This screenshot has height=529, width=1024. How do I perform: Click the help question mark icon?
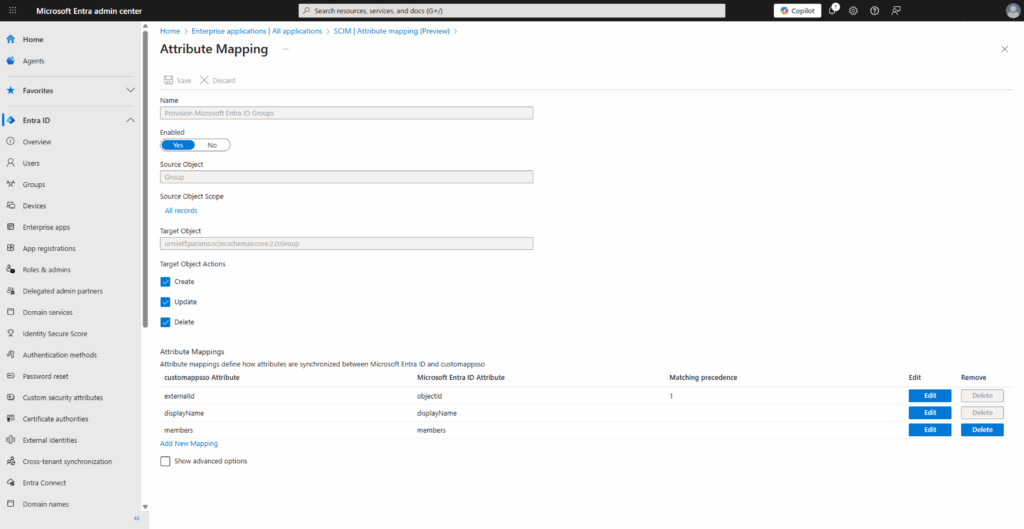(x=874, y=11)
